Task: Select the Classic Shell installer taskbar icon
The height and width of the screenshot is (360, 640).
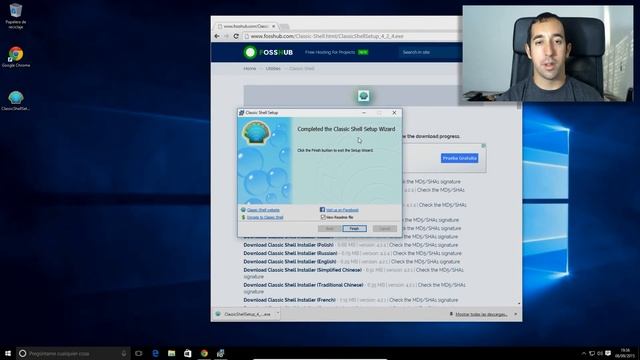Action: tap(220, 353)
